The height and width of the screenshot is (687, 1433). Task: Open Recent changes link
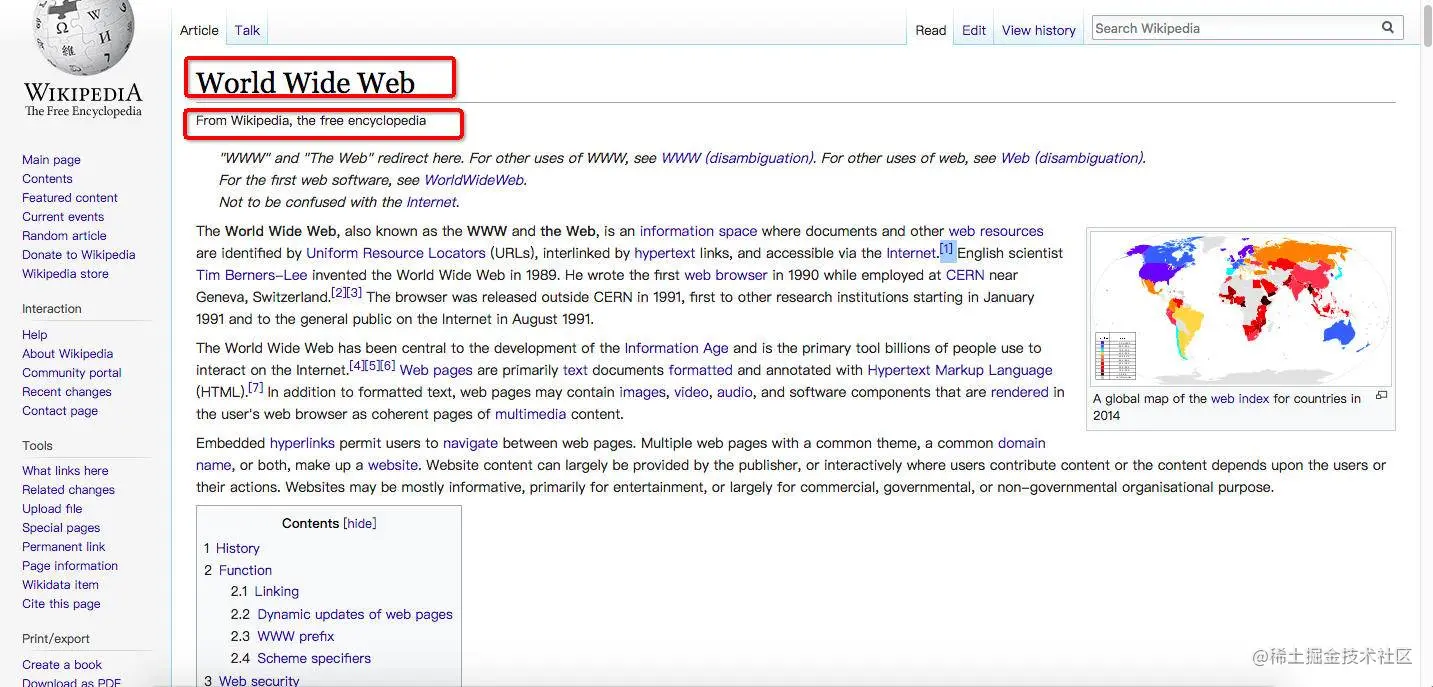67,392
